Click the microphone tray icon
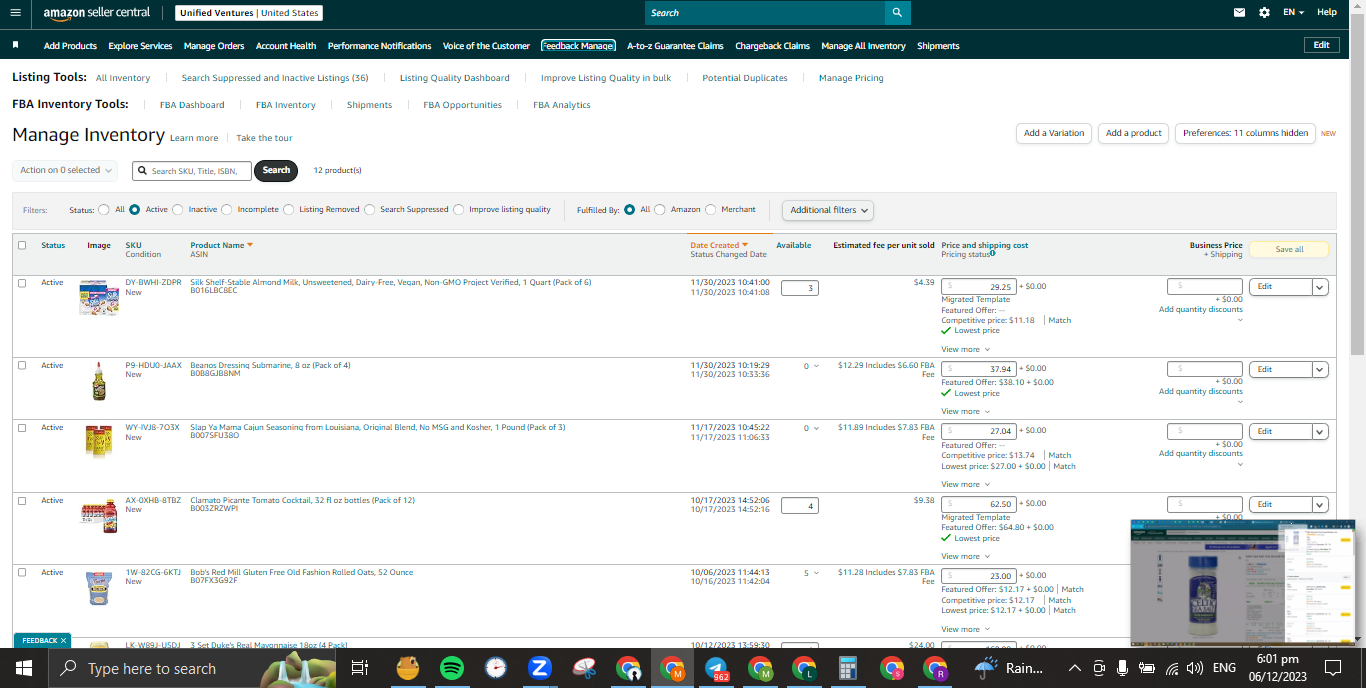Screen dimensions: 1366x688 tap(1123, 668)
